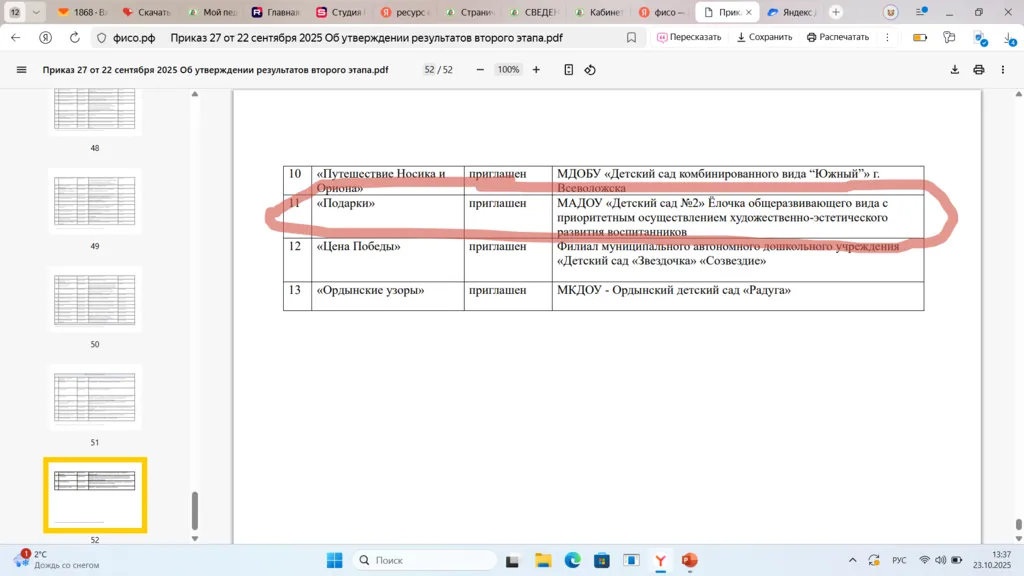This screenshot has width=1024, height=576.
Task: Click the fit to page icon
Action: tap(568, 70)
